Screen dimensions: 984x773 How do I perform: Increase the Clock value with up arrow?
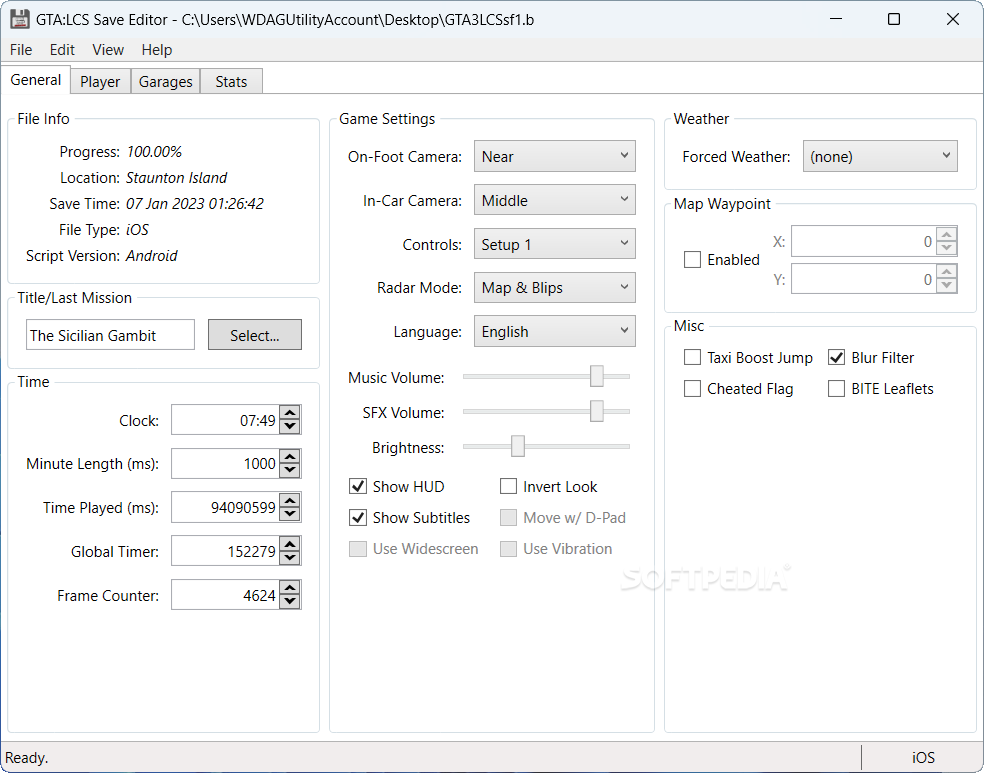coord(290,413)
